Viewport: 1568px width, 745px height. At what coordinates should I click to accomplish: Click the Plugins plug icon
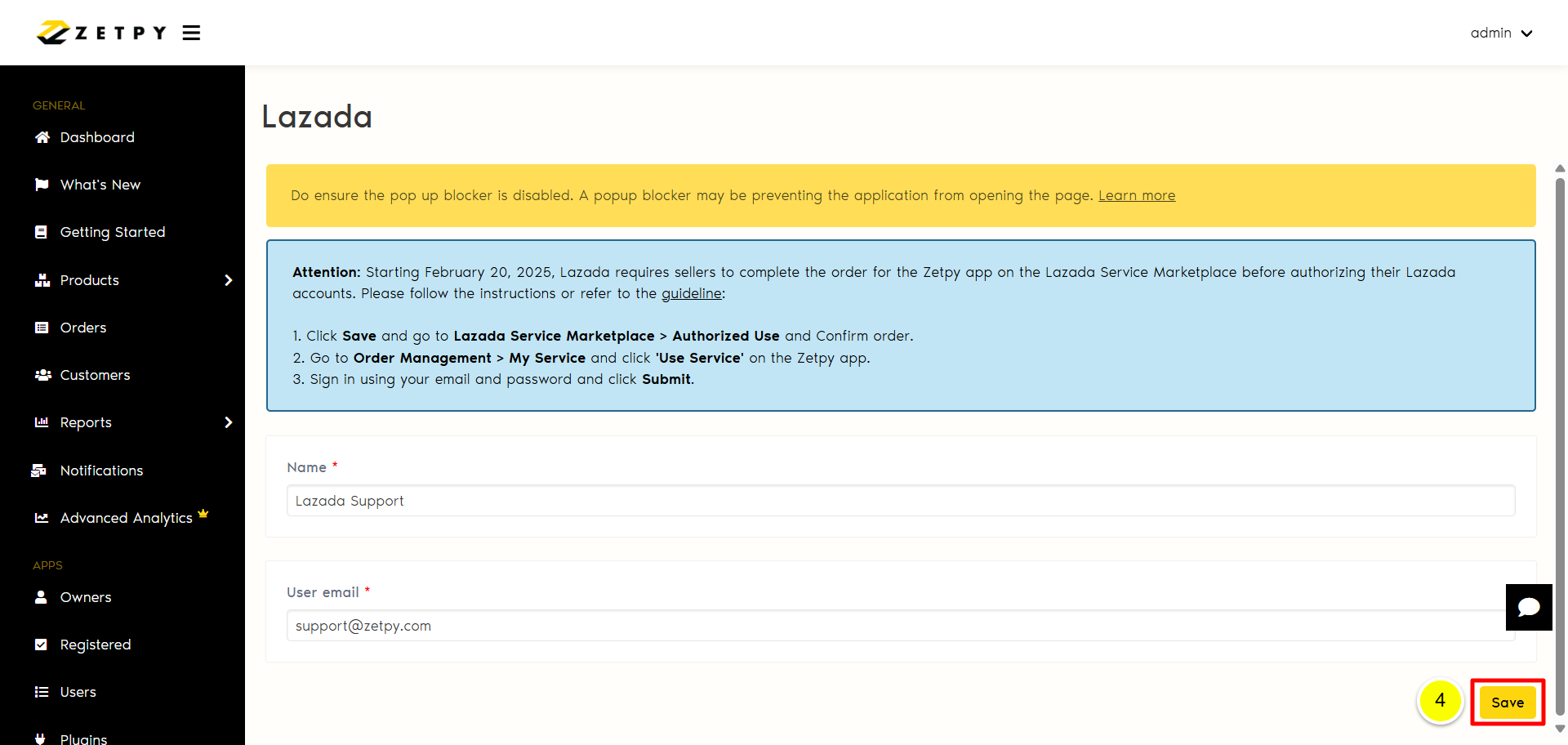click(x=41, y=738)
